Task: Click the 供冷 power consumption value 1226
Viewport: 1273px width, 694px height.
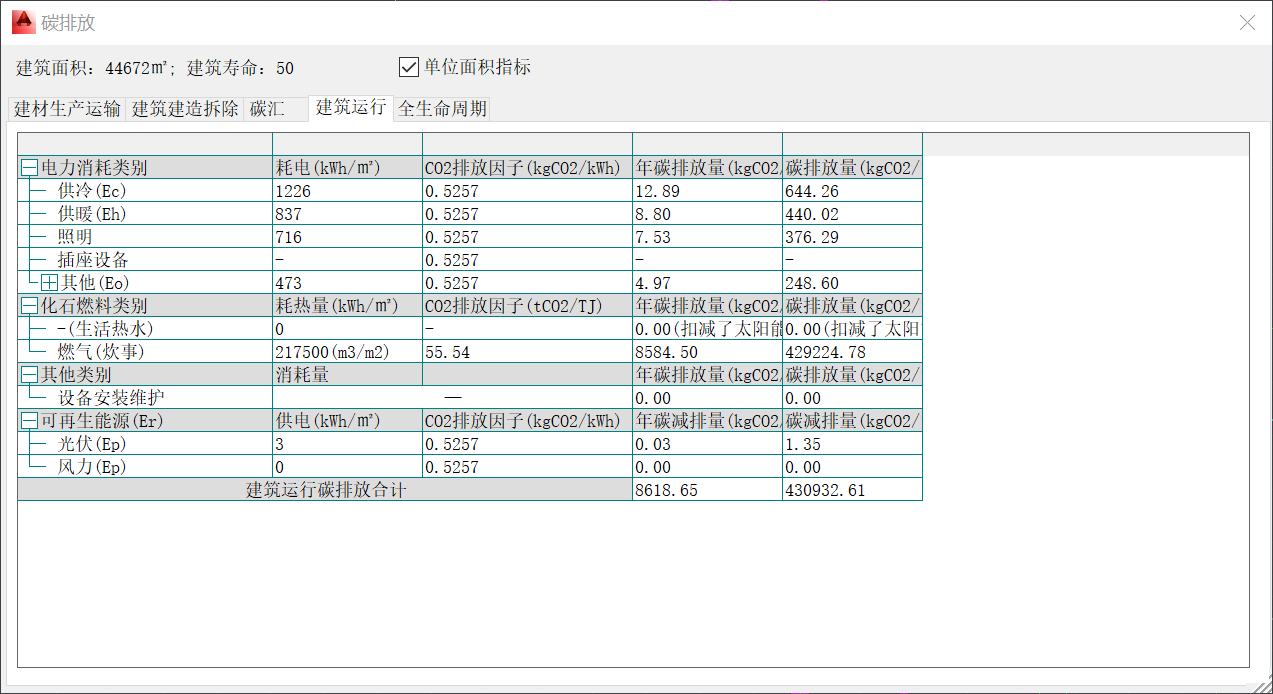Action: coord(293,191)
